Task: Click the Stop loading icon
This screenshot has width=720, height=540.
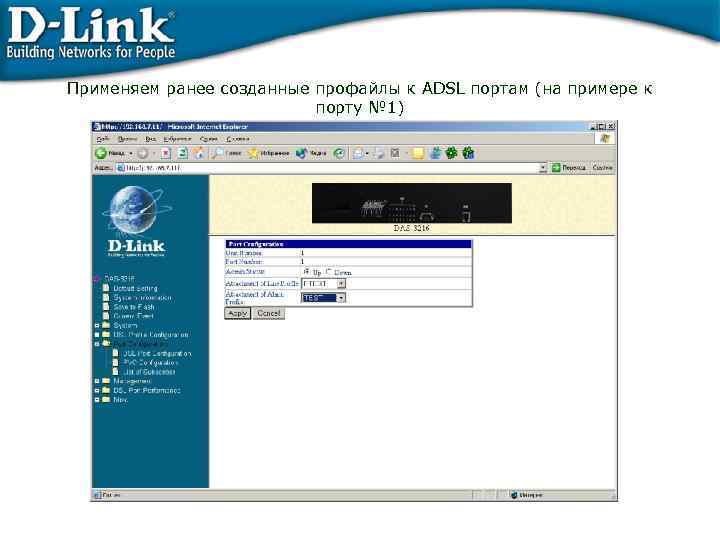Action: (166, 153)
